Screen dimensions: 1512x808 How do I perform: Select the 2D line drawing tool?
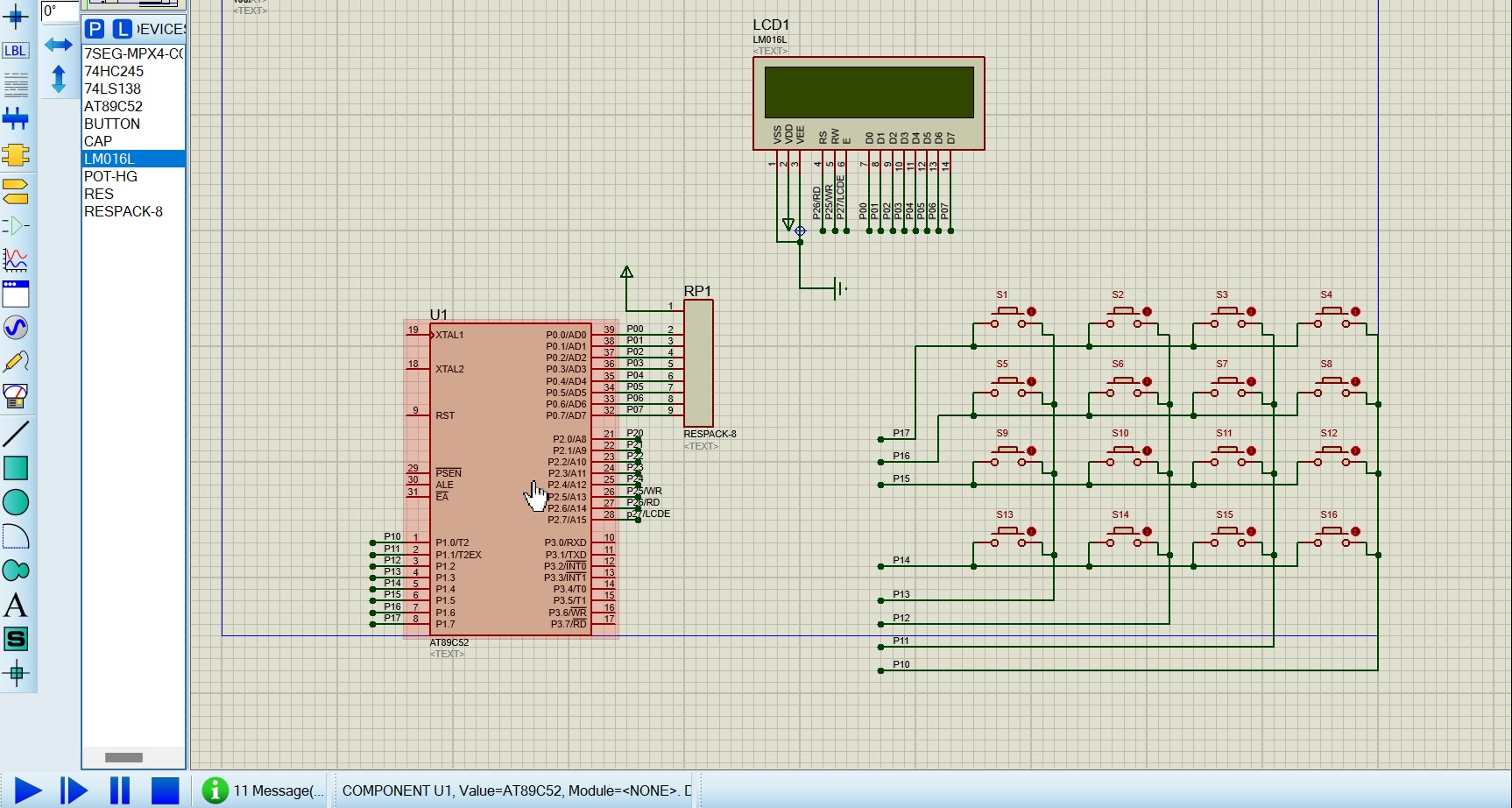[16, 433]
